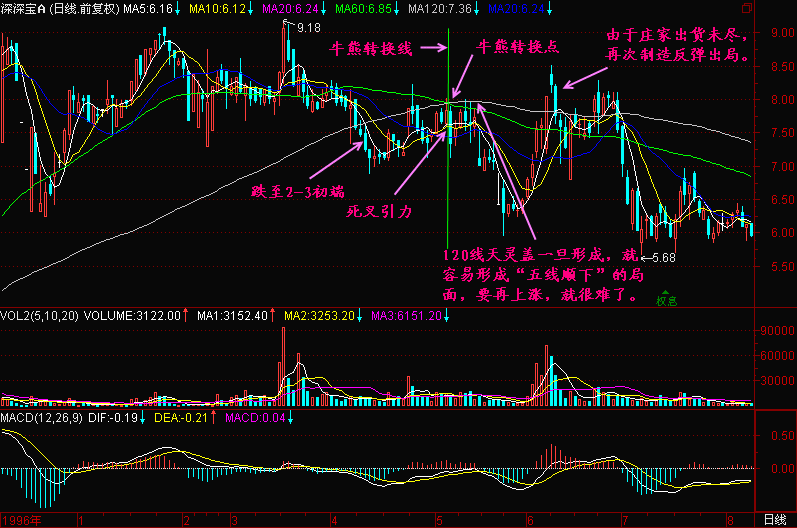Click the green vertical 牛熊转换线 line

449,150
